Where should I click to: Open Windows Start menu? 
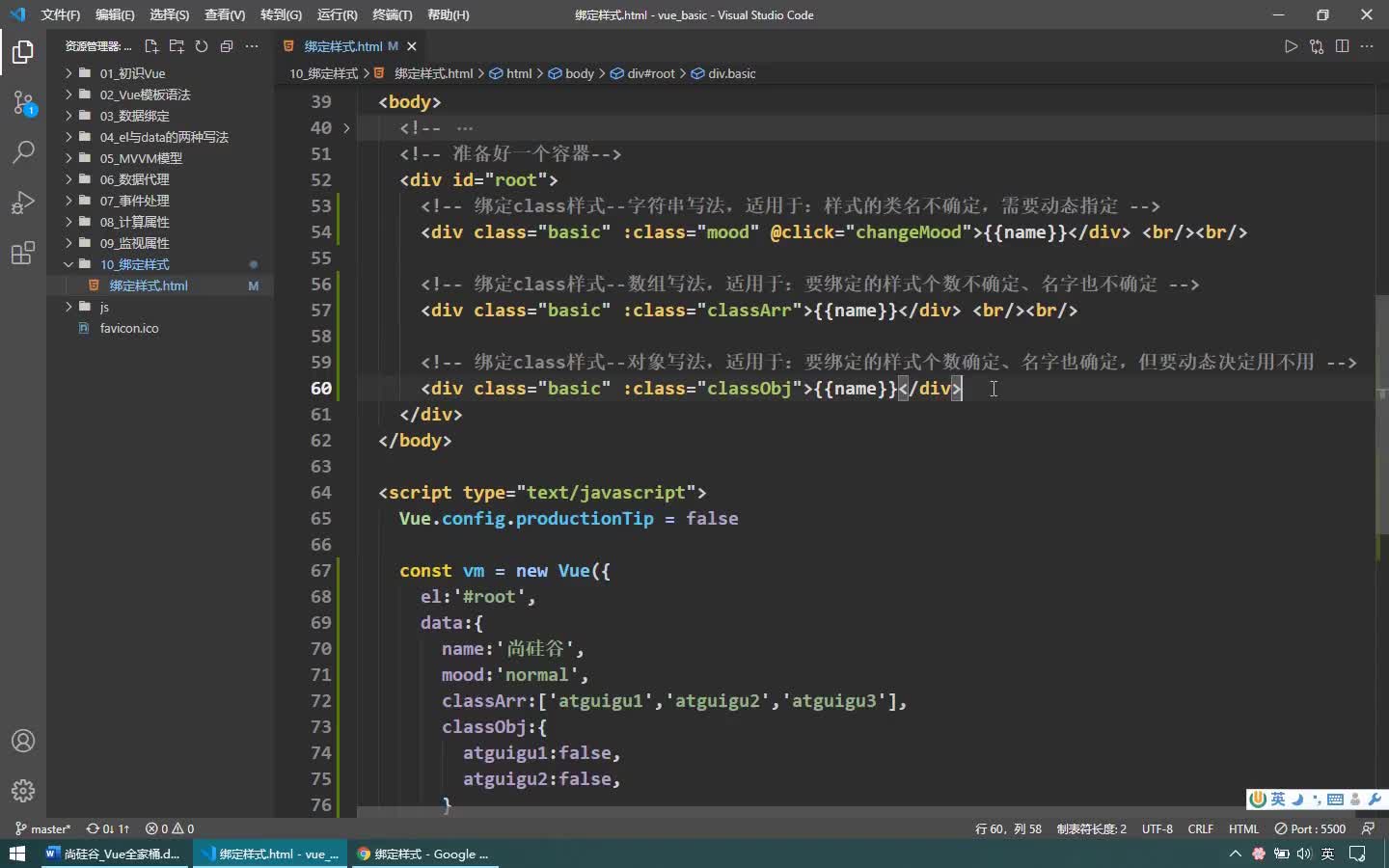point(16,854)
